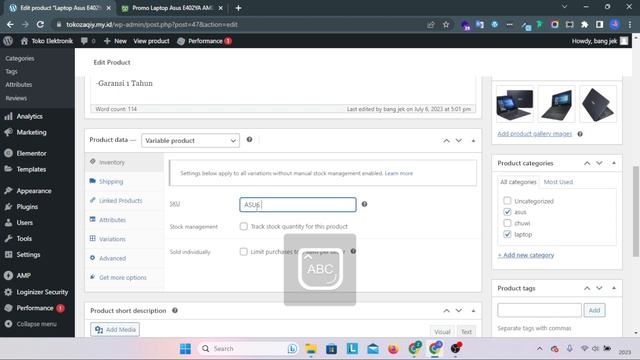Select third gallery laptop thumbnail
Image resolution: width=640 pixels, height=360 pixels.
pos(598,104)
